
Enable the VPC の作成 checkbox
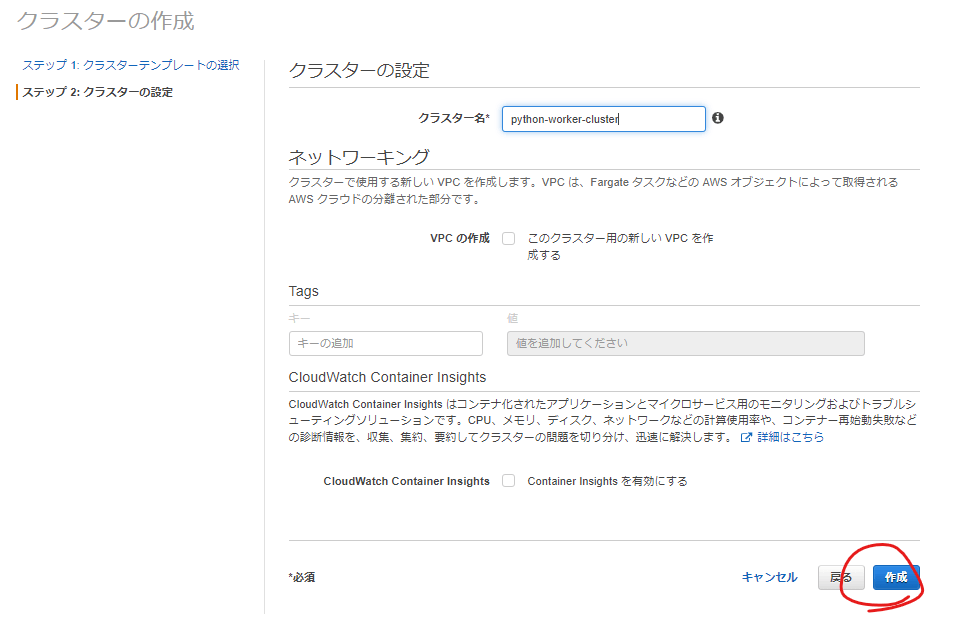[508, 239]
